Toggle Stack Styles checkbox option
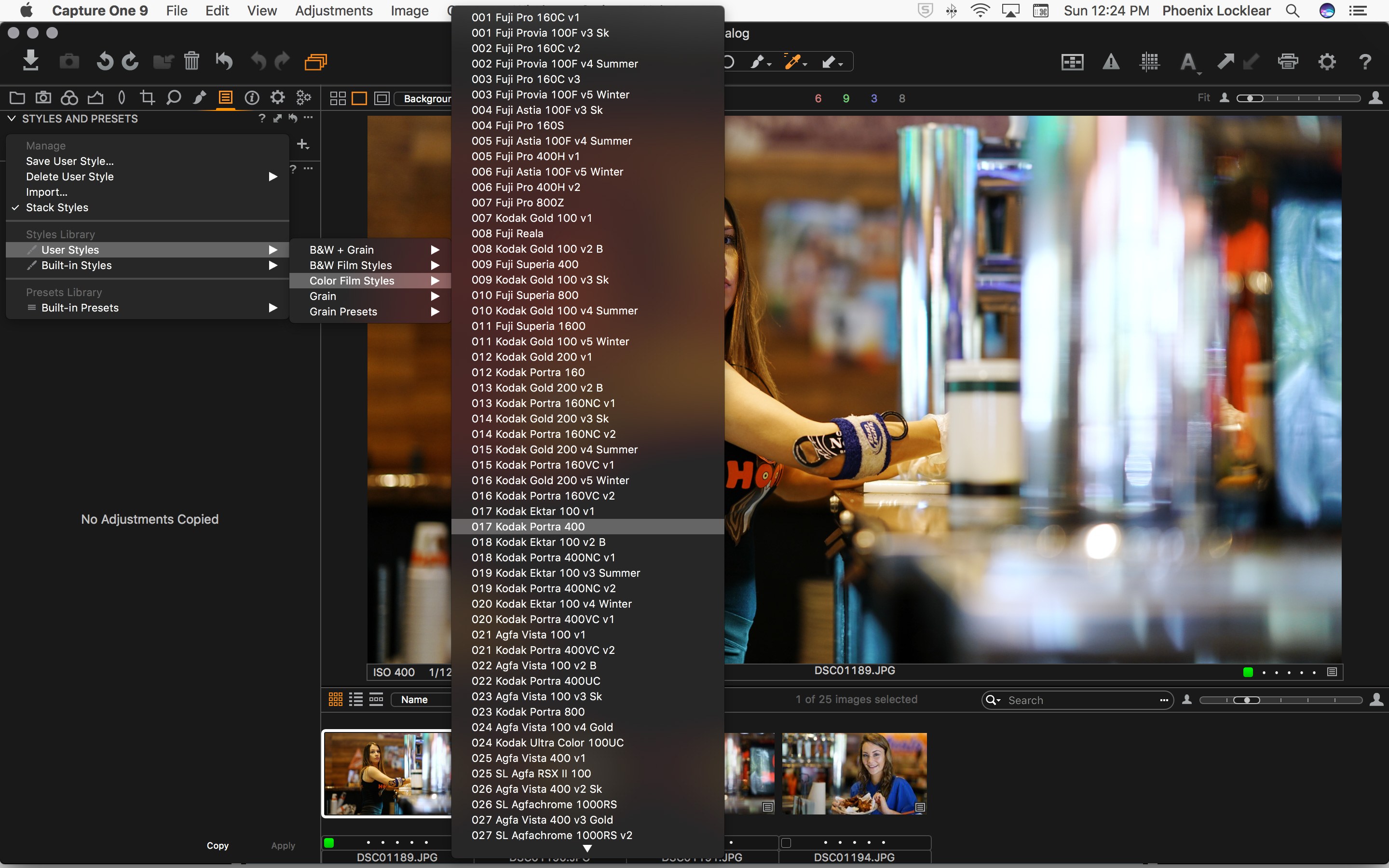Image resolution: width=1389 pixels, height=868 pixels. pyautogui.click(x=56, y=207)
